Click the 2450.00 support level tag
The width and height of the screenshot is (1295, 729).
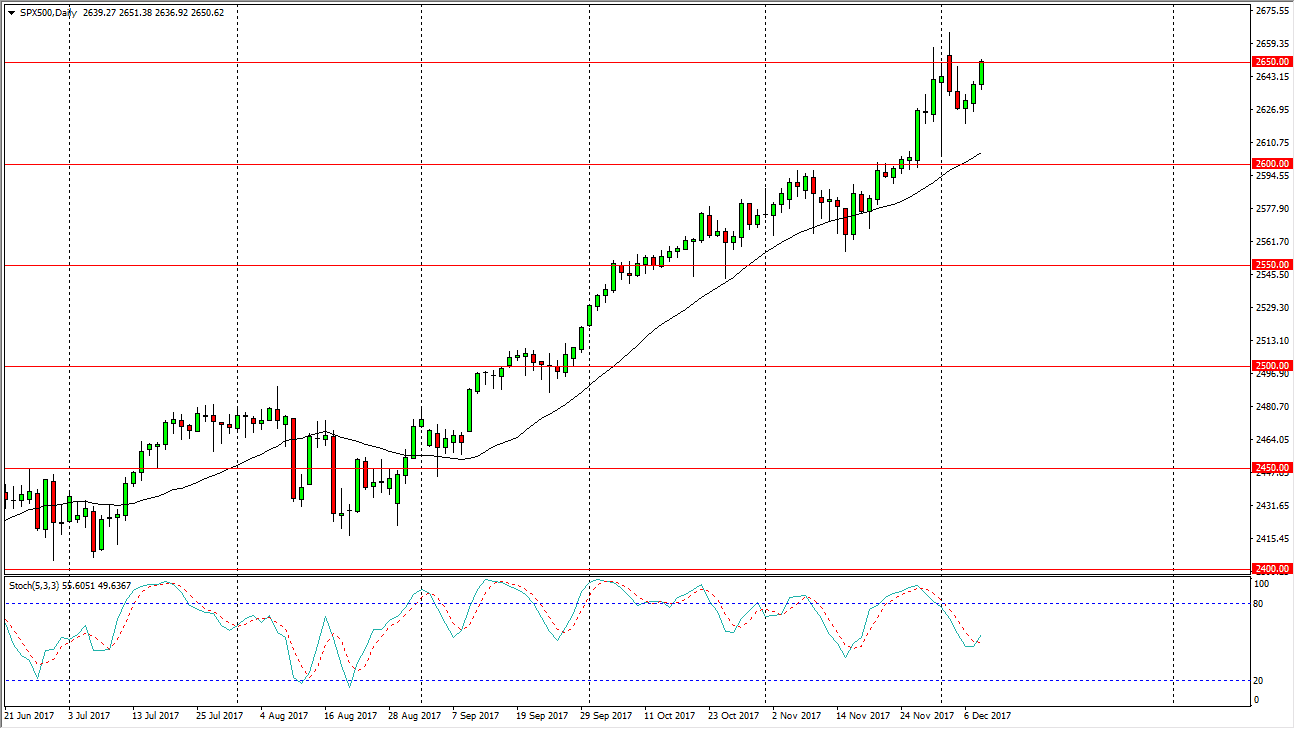pyautogui.click(x=1270, y=466)
